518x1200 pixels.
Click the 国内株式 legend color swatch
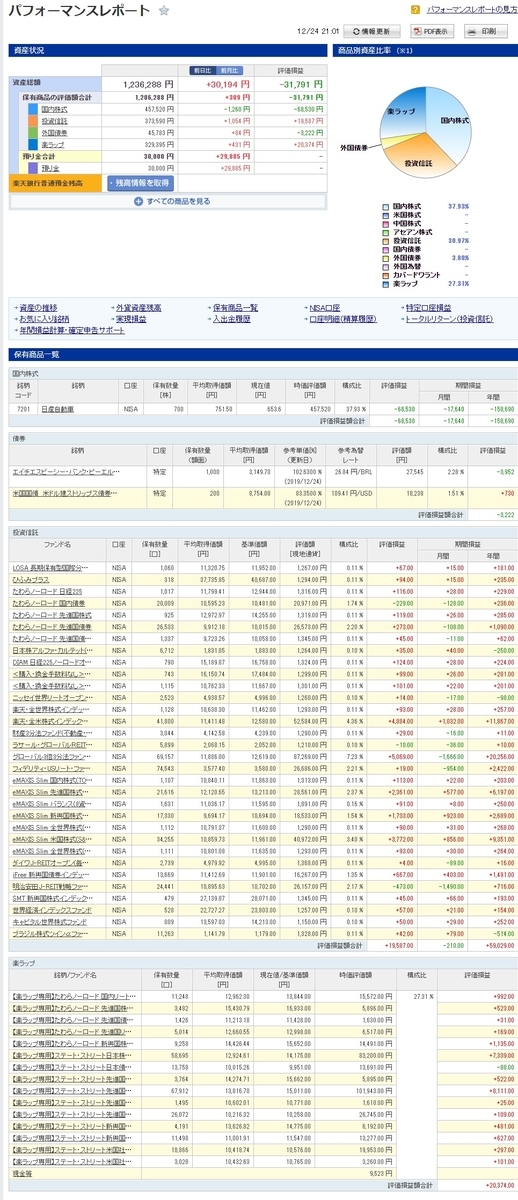click(387, 208)
